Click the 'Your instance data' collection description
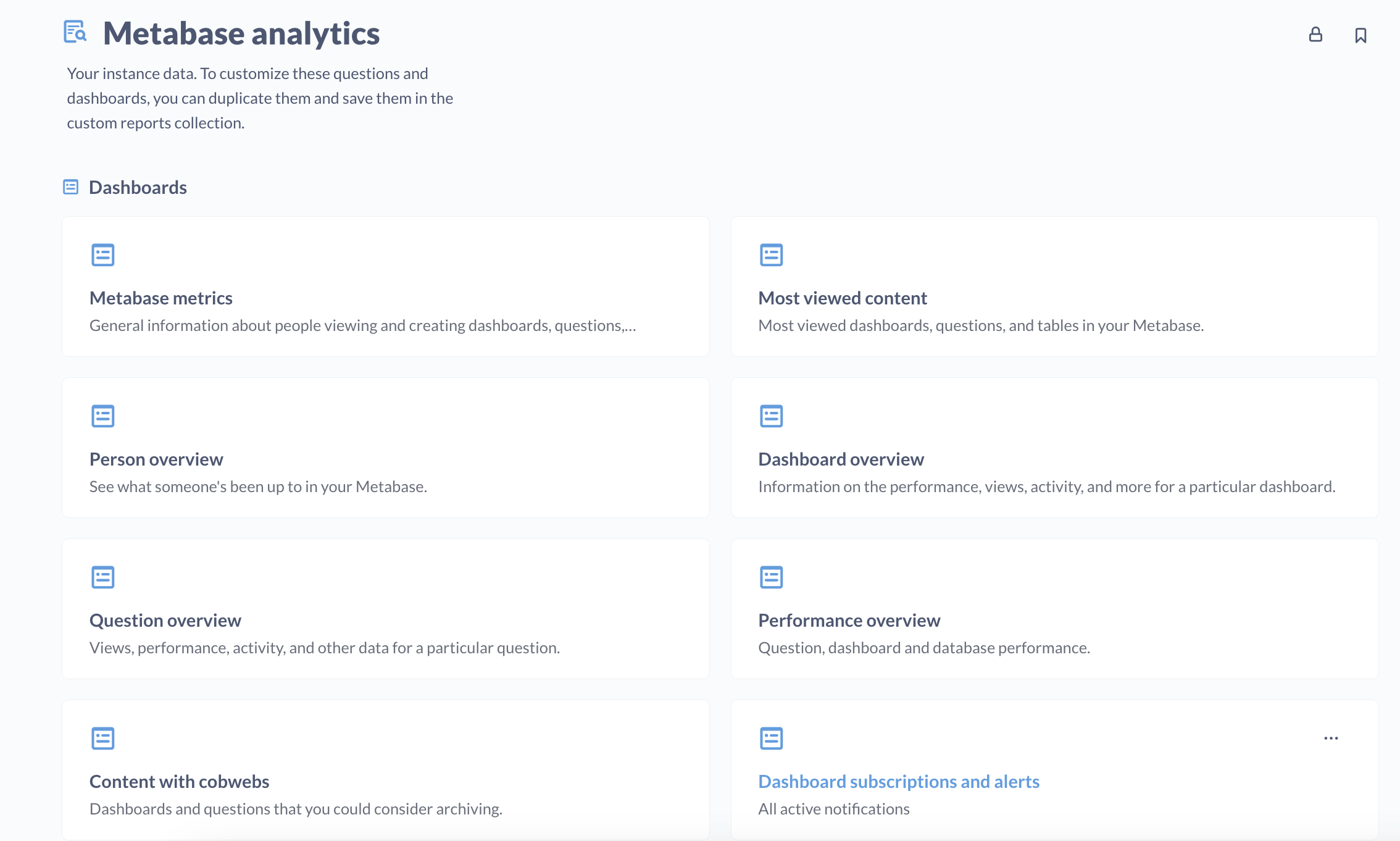The image size is (1400, 841). [260, 98]
